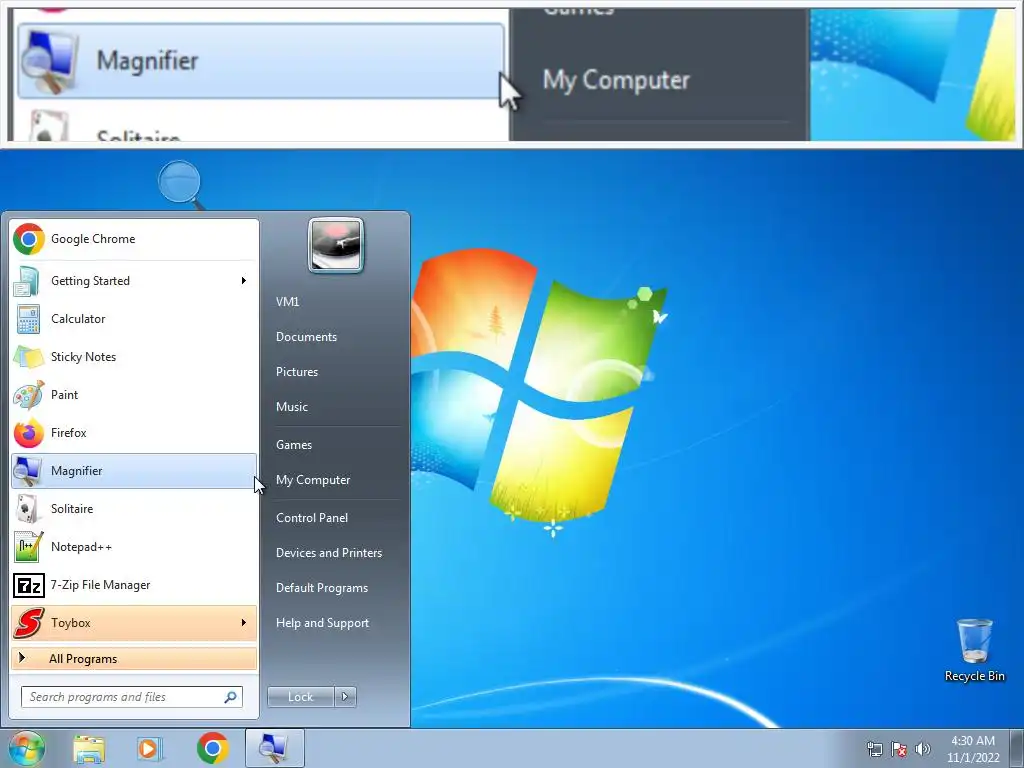Click Show desktop strip at taskbar end
Image resolution: width=1024 pixels, height=768 pixels.
point(1017,749)
